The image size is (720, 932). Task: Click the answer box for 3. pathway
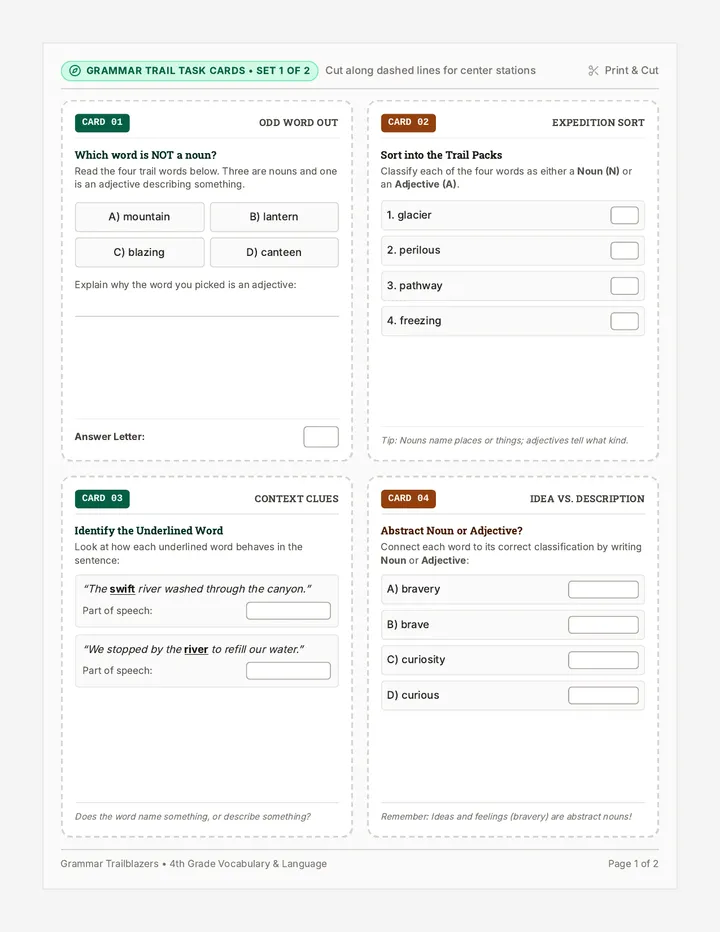[624, 286]
